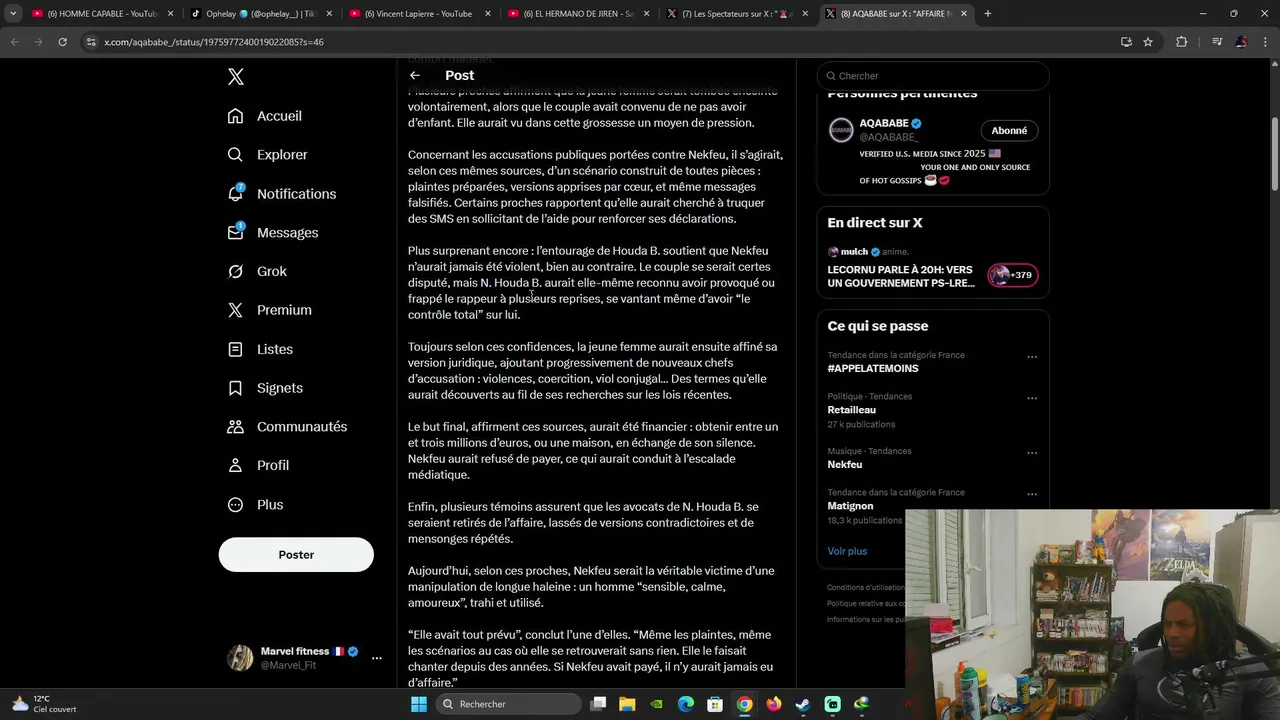Image resolution: width=1280 pixels, height=720 pixels.
Task: Click the Poster button
Action: click(x=296, y=555)
